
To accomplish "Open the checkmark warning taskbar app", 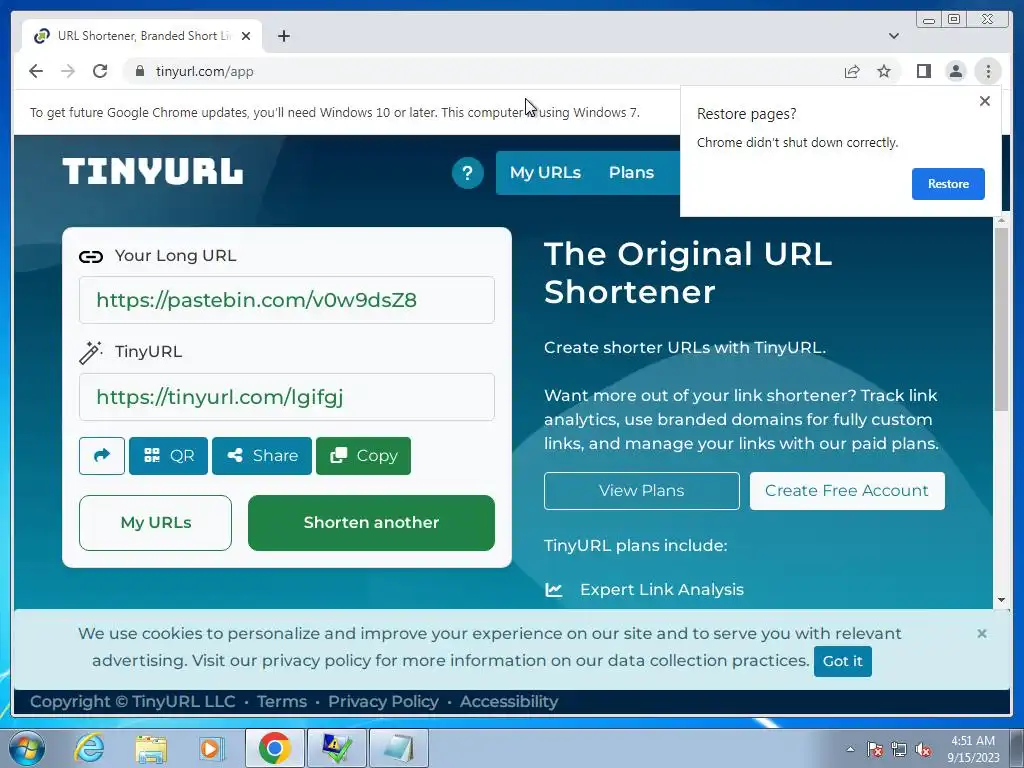I will pos(337,748).
